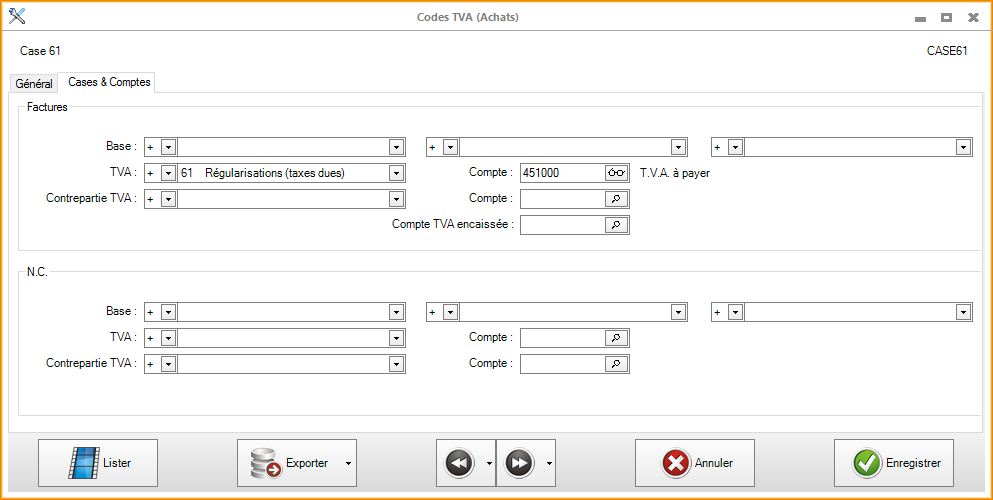Click the Compte TVA encaissée input field
The width and height of the screenshot is (993, 500).
pos(562,225)
